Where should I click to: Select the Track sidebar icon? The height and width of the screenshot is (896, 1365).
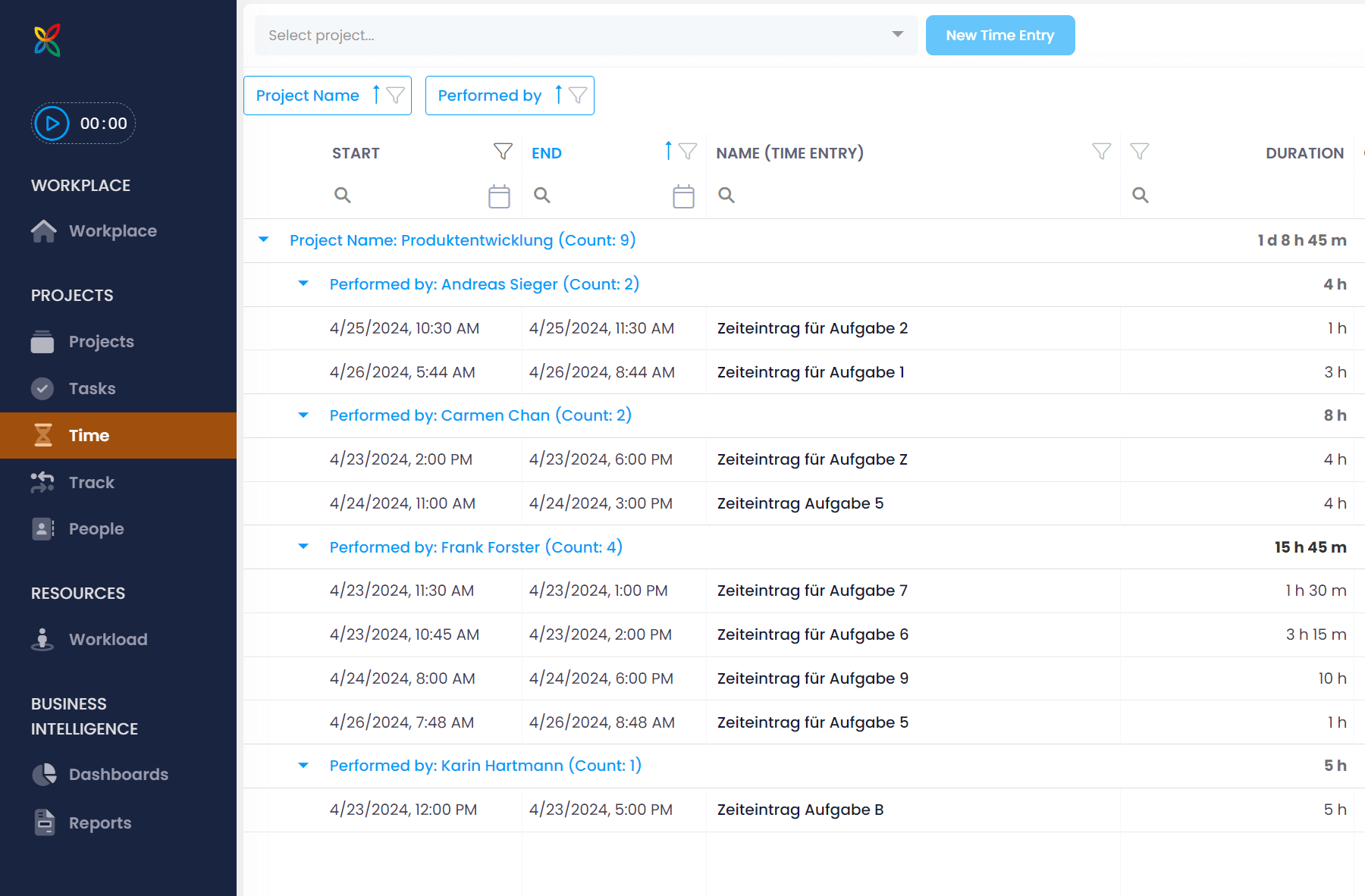(43, 482)
